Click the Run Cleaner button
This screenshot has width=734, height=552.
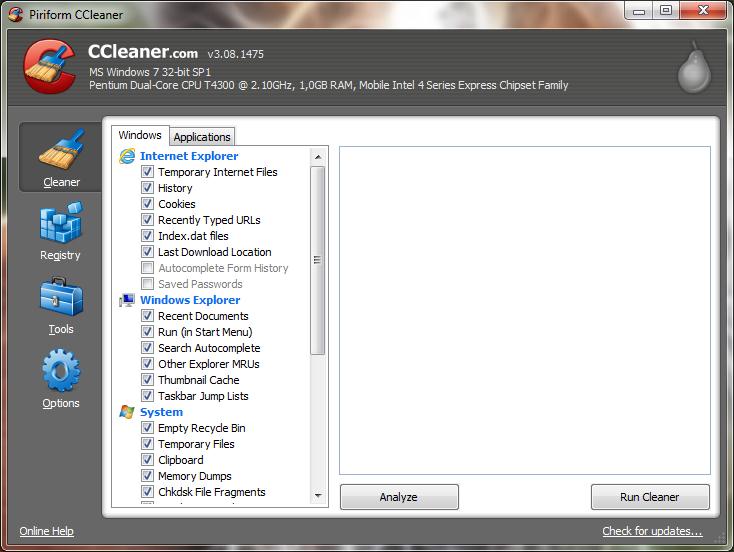650,497
